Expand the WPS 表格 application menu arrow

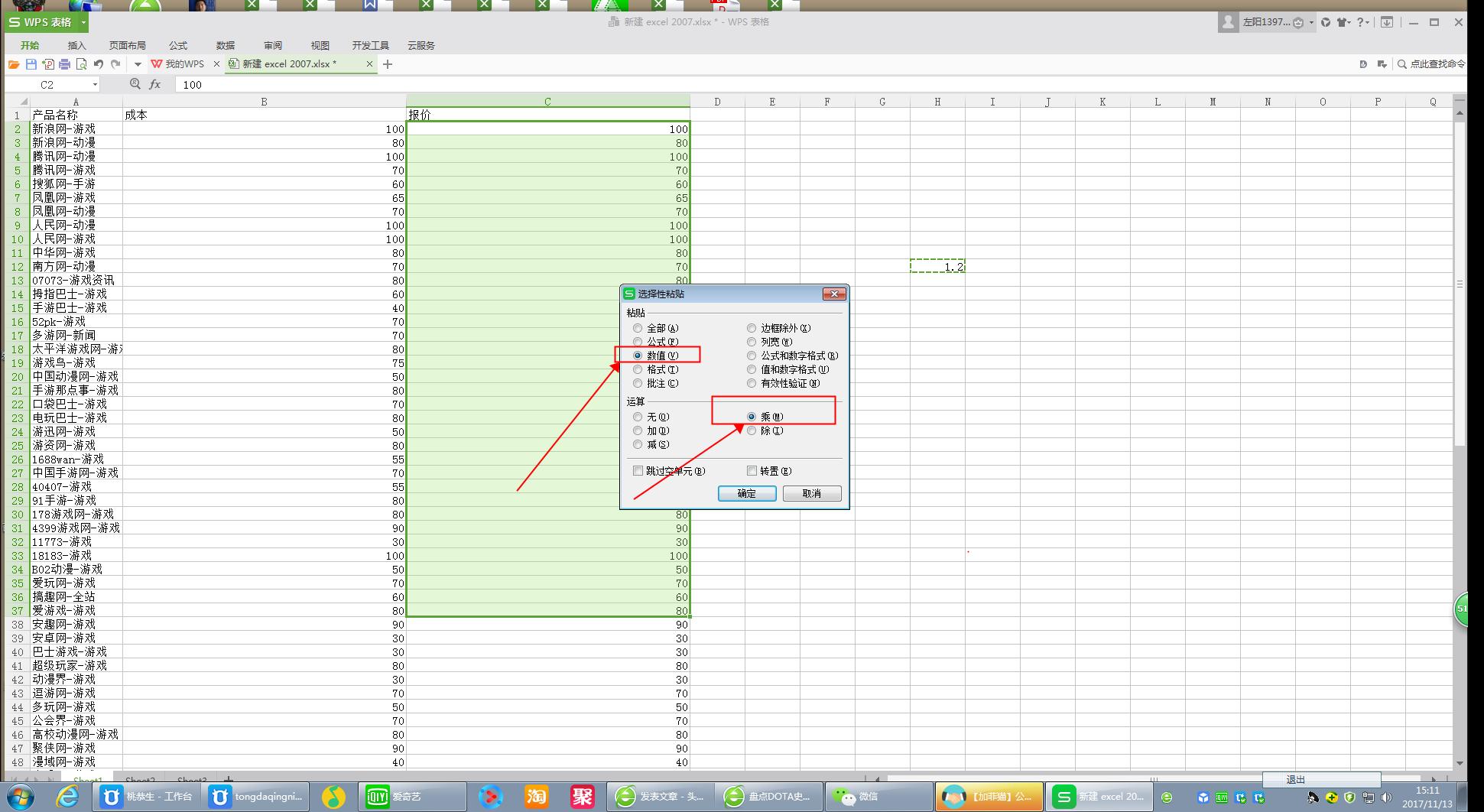(x=83, y=22)
